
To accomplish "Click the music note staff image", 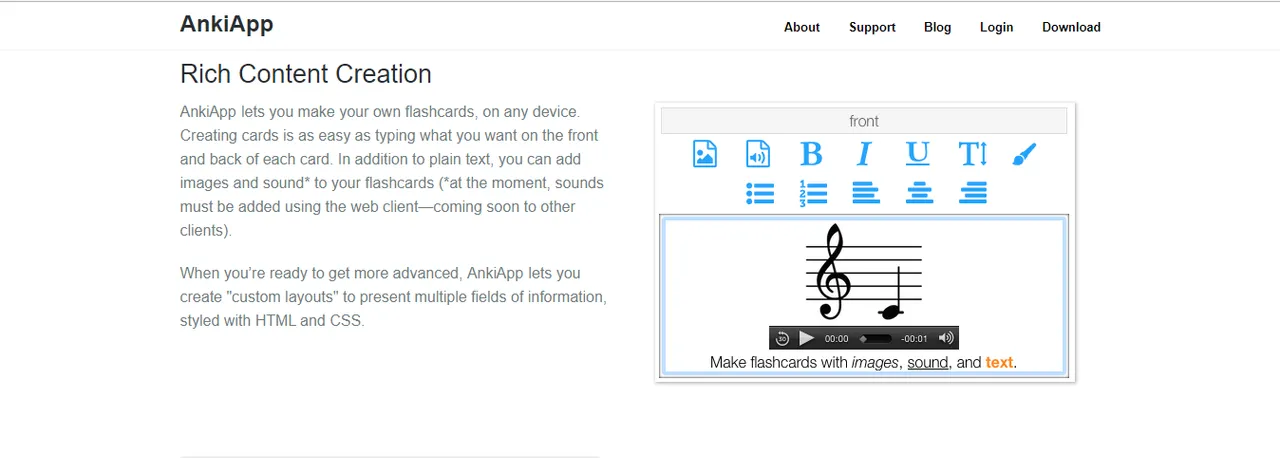I will tap(864, 272).
